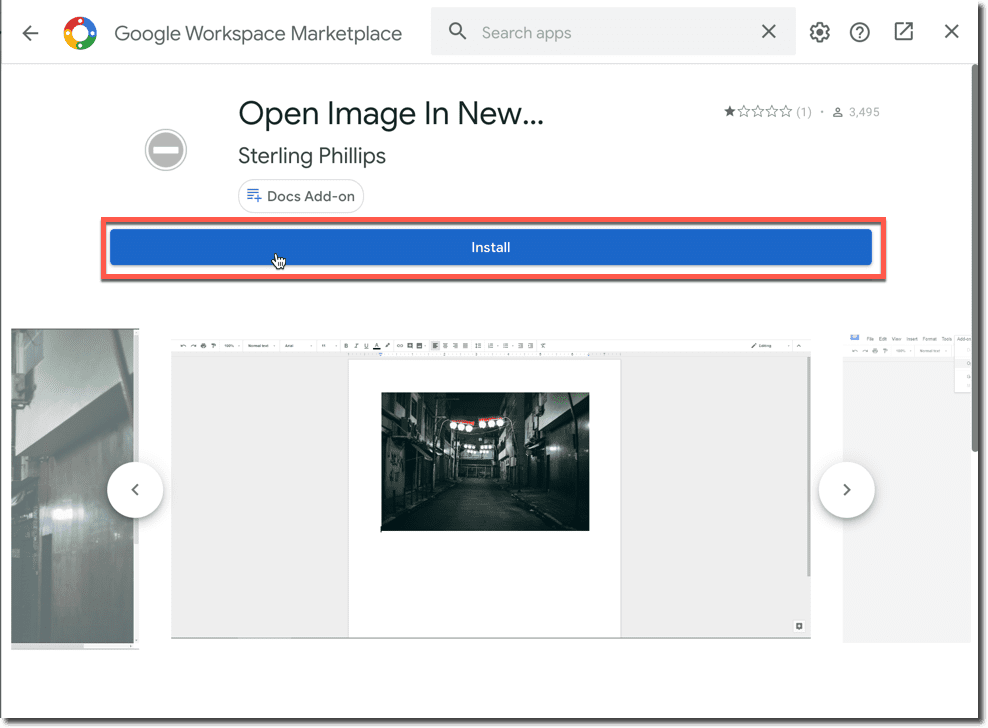Open the one-star rating reviews
Image resolution: width=988 pixels, height=728 pixels.
766,111
